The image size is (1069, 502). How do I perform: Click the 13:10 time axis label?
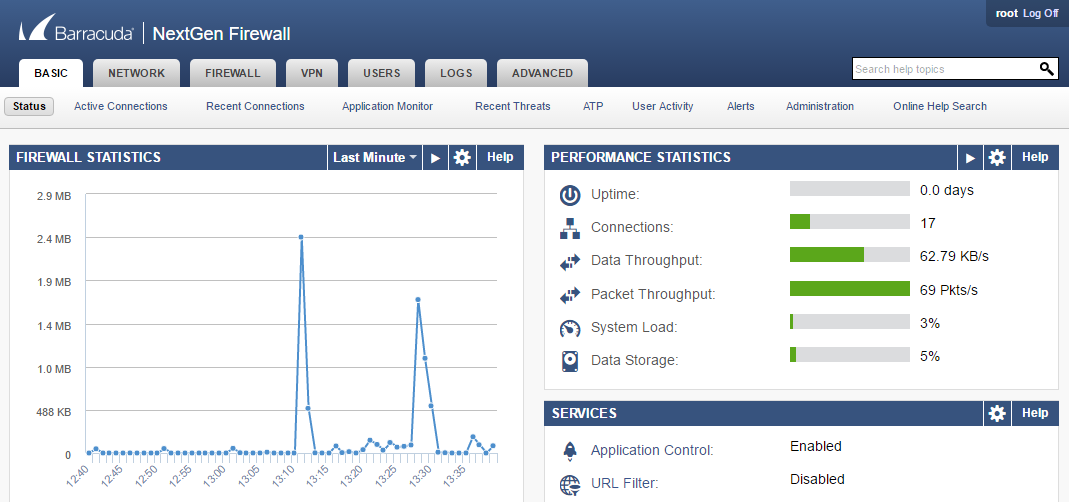(x=285, y=475)
